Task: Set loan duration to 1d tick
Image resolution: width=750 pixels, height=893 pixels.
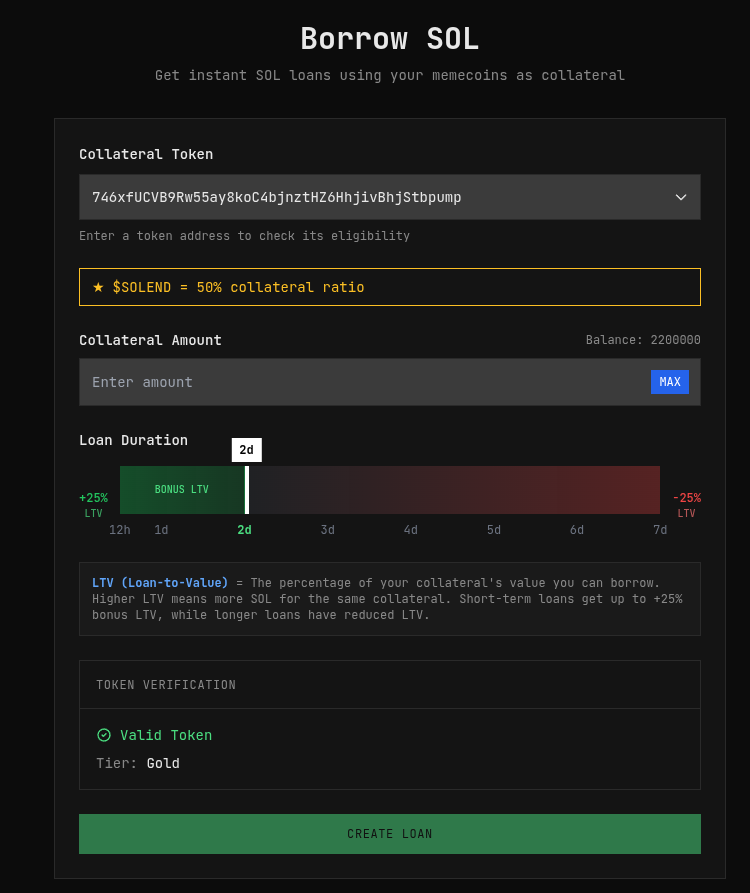Action: coord(161,530)
